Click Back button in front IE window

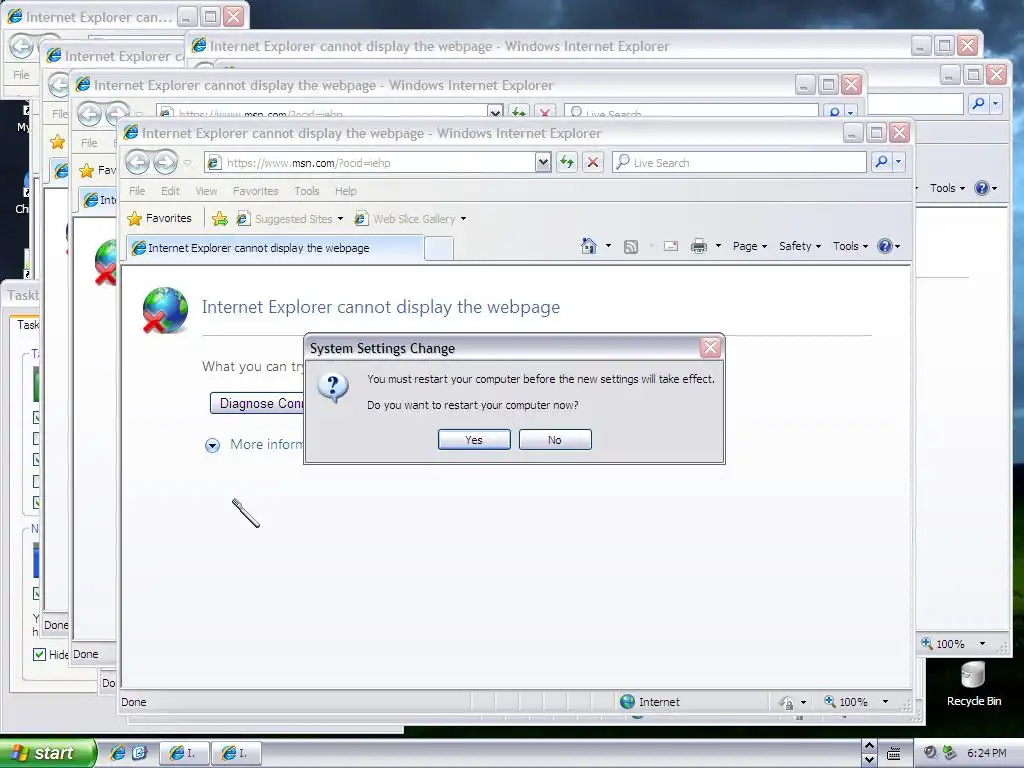pyautogui.click(x=137, y=162)
